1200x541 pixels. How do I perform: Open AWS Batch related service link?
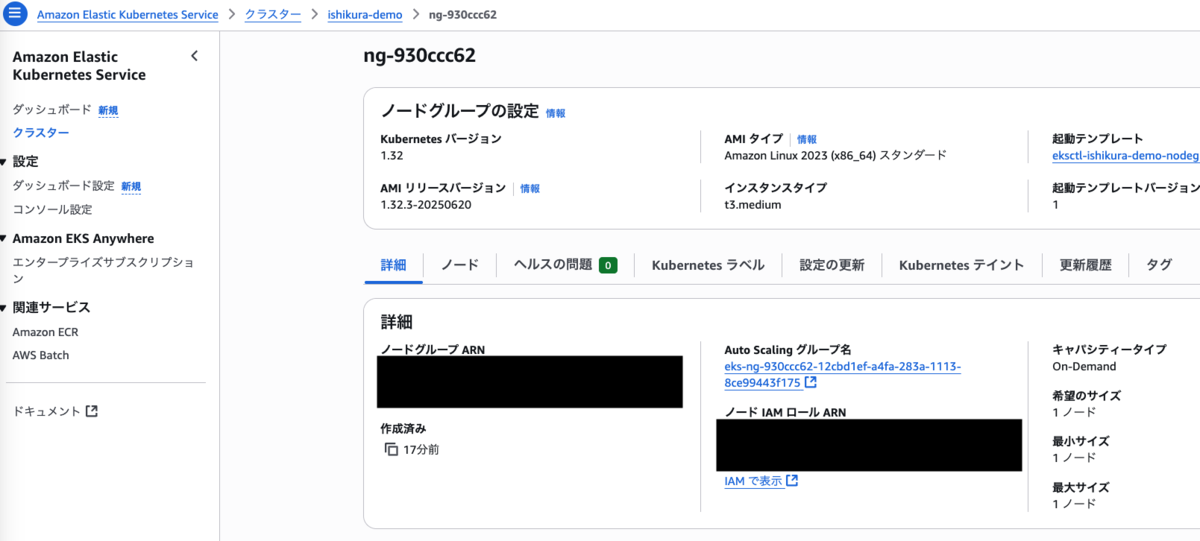(x=41, y=355)
